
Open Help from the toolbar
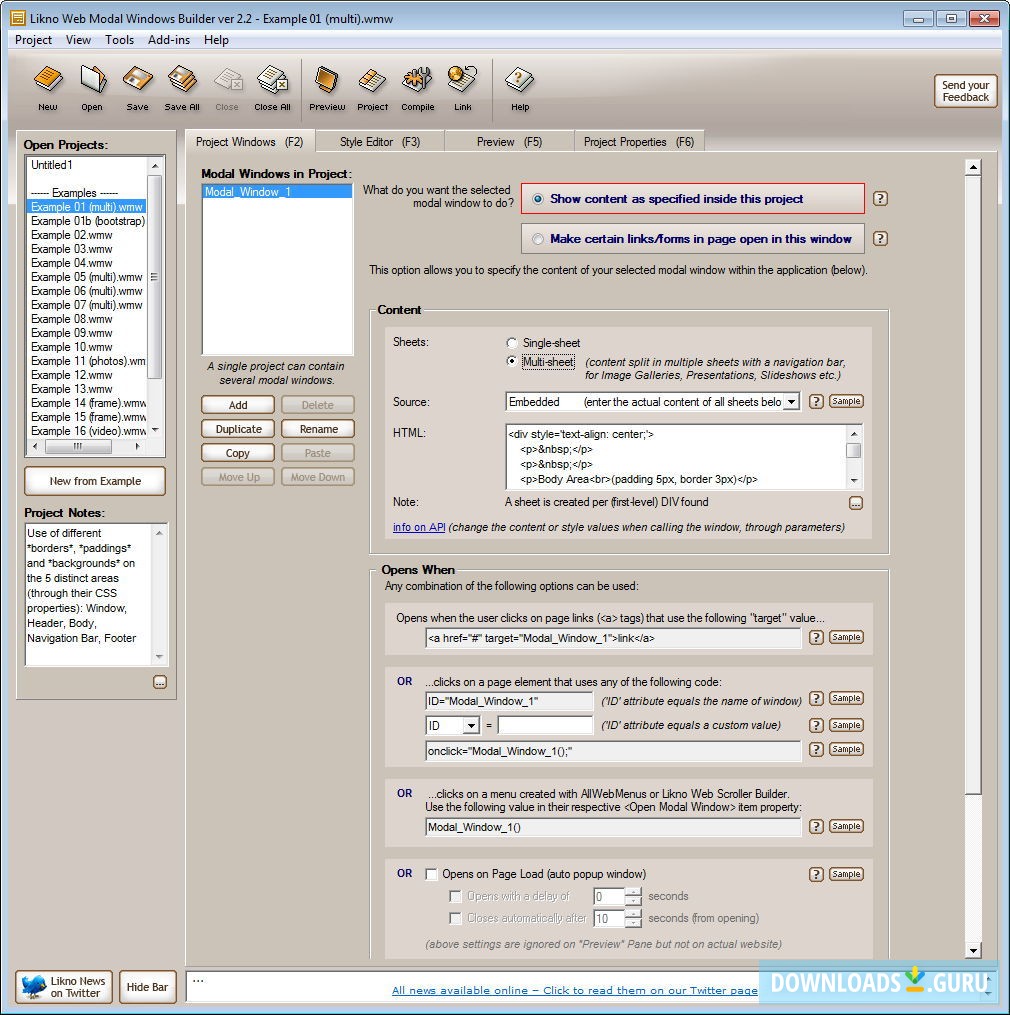[x=520, y=88]
